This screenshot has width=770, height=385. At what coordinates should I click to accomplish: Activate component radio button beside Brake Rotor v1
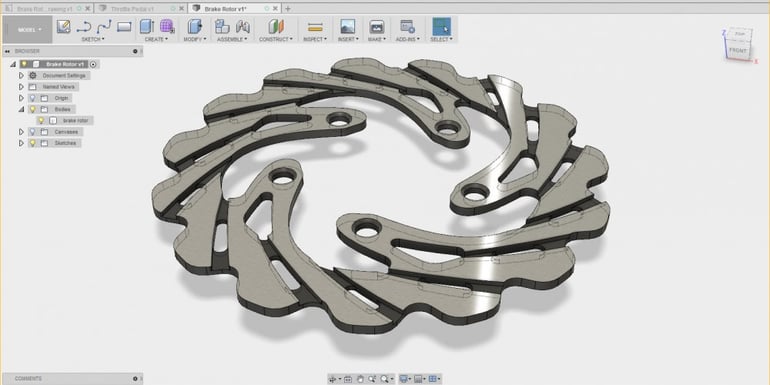tap(93, 64)
